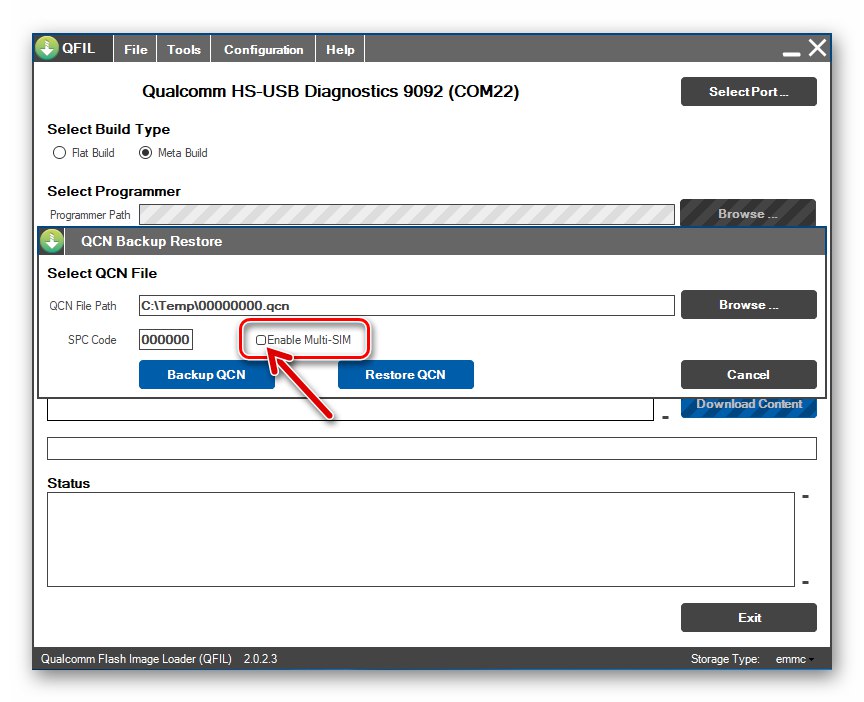Select the Flat Build radio button
The image size is (864, 702).
click(59, 153)
